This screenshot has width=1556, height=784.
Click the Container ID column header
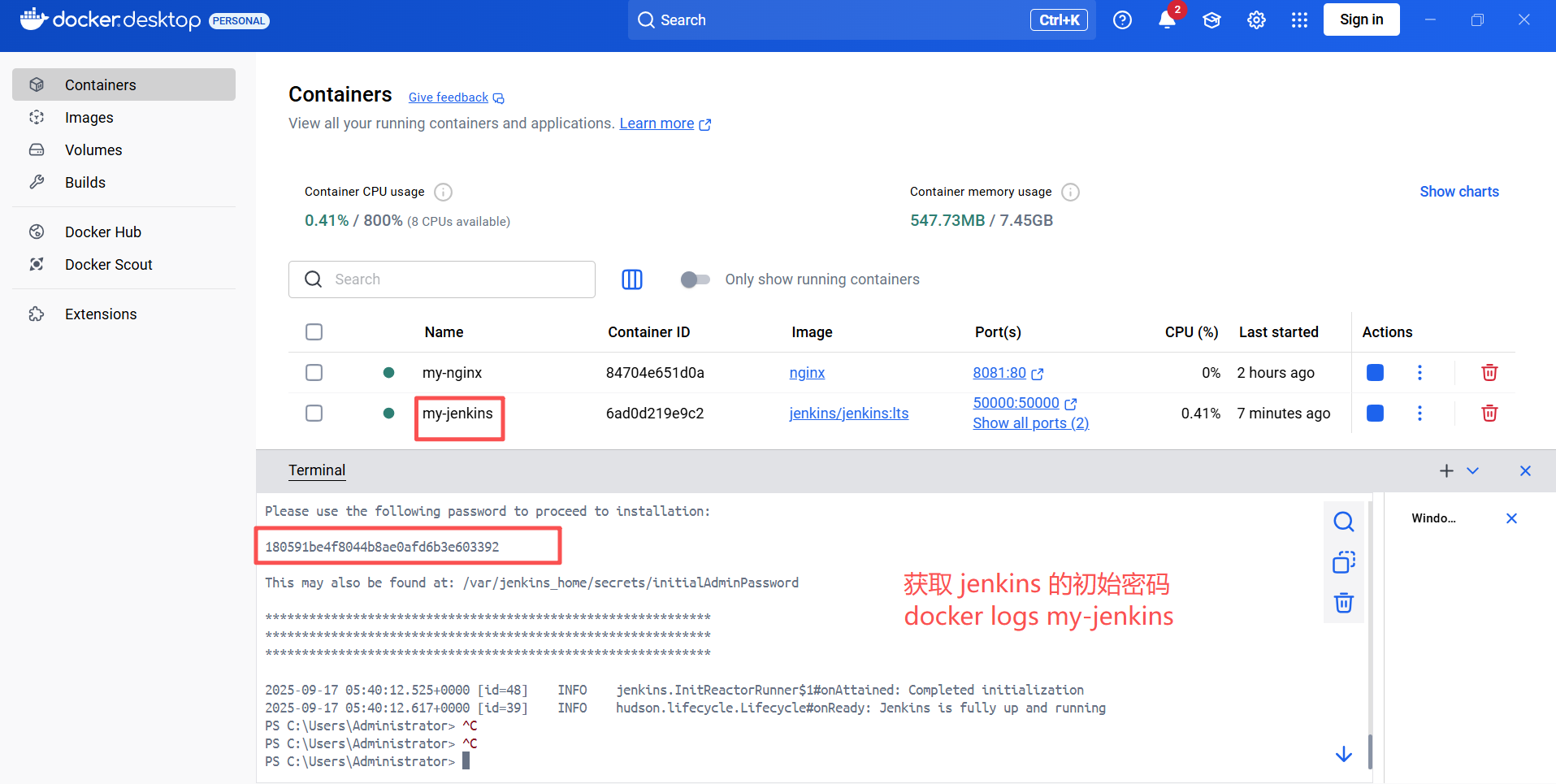[648, 331]
